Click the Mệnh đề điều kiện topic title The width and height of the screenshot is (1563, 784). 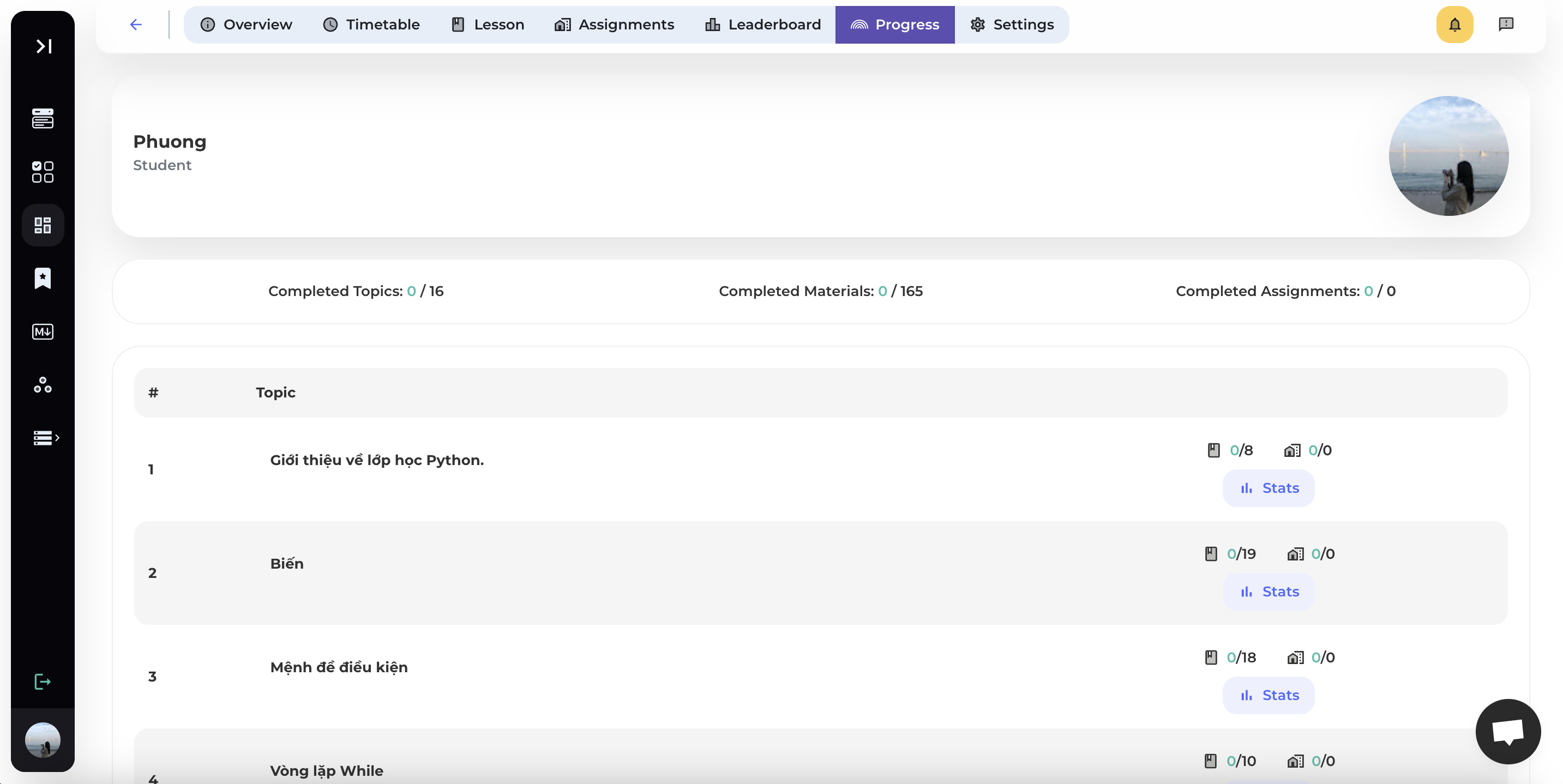[x=339, y=667]
